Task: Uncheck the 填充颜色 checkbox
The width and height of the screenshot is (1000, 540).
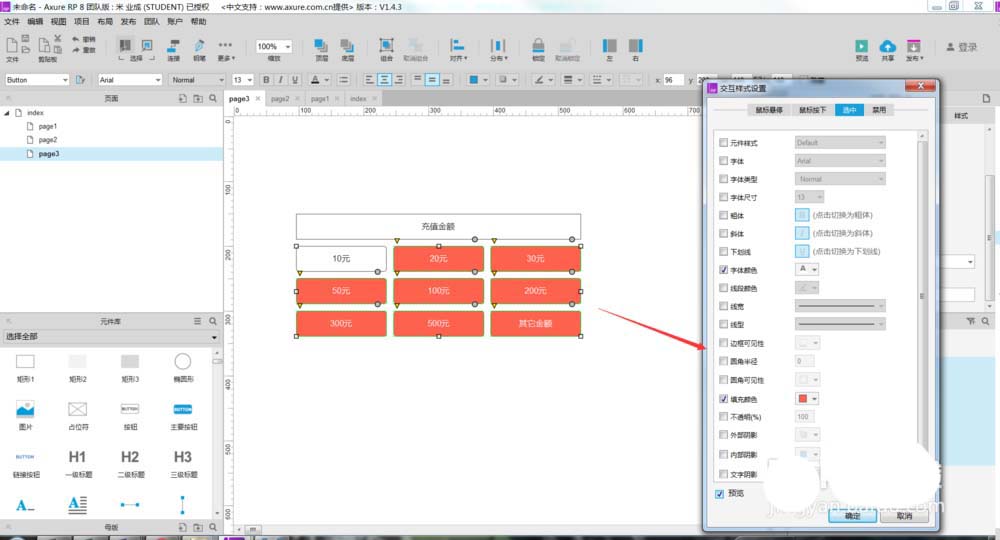Action: pos(723,398)
